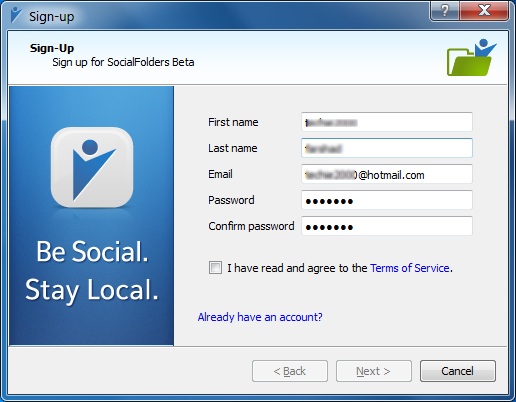
Task: Focus the First name field
Action: pos(387,122)
